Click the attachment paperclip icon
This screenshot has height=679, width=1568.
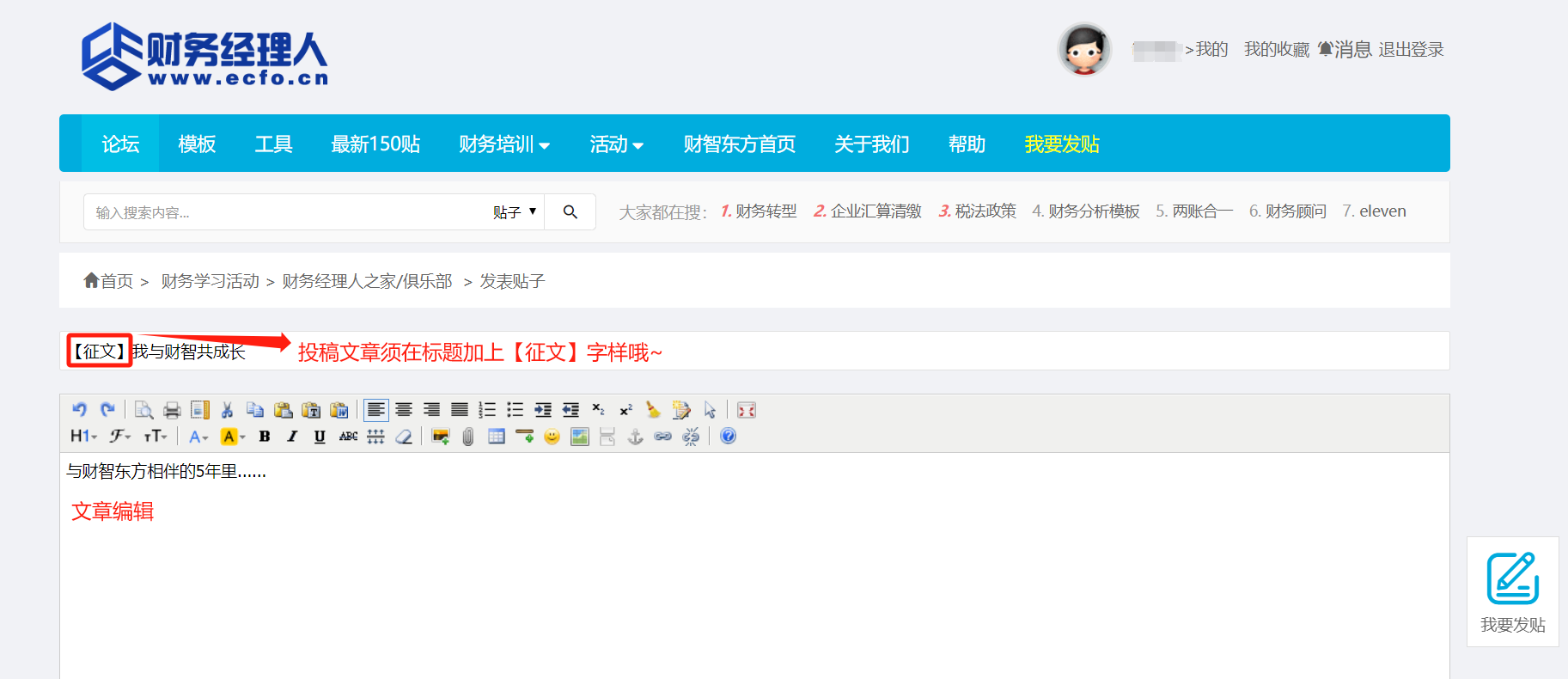coord(467,437)
